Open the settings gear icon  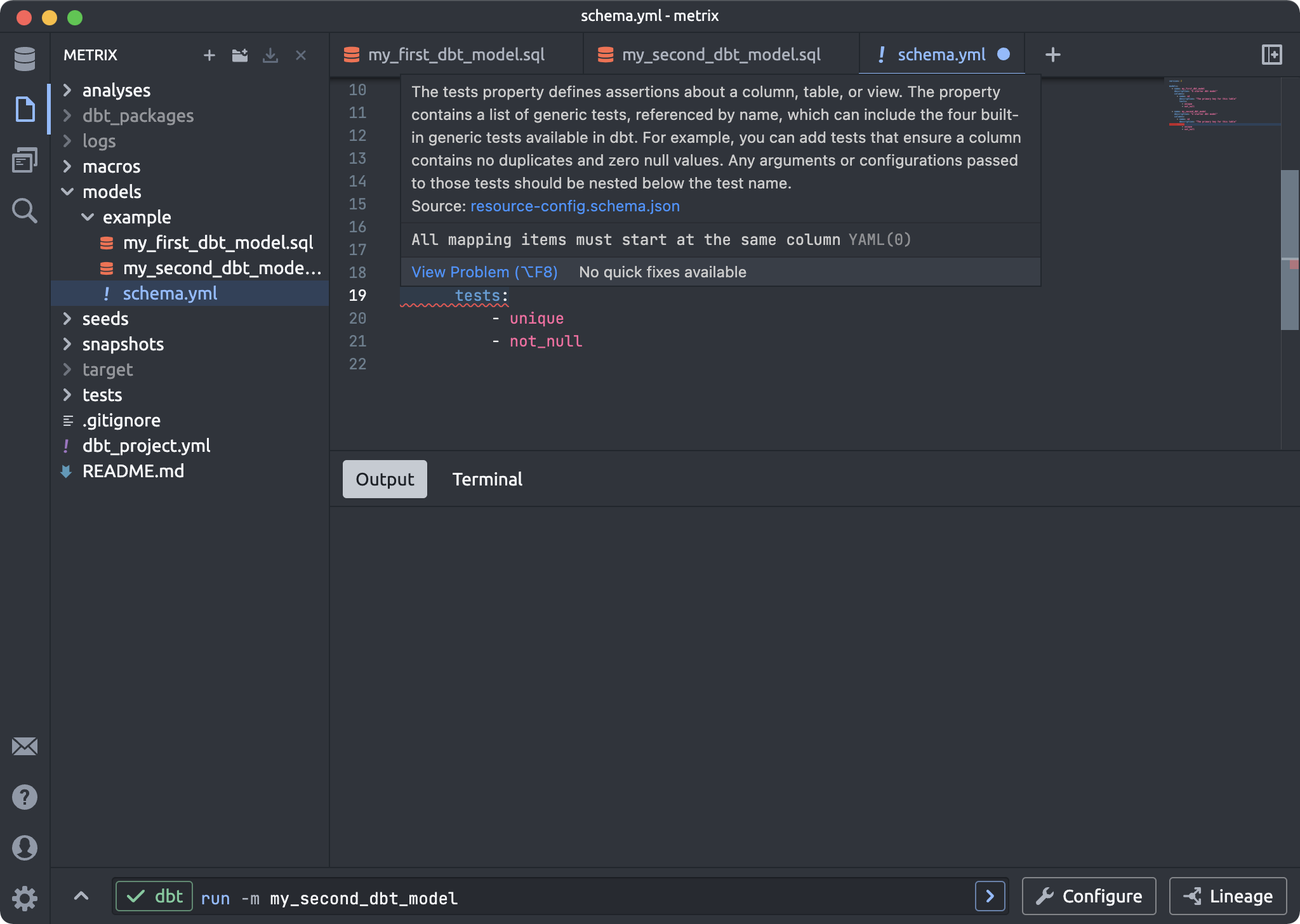pos(25,899)
